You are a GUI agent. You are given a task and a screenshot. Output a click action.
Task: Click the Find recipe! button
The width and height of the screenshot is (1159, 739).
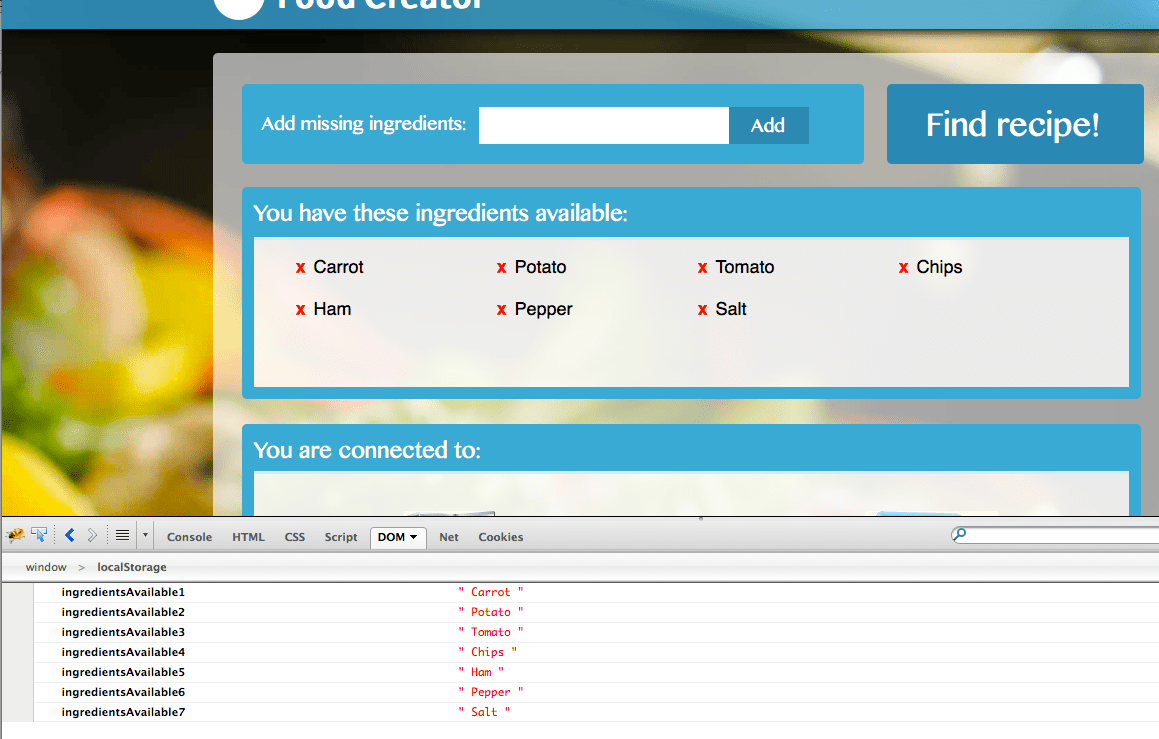pyautogui.click(x=1013, y=124)
